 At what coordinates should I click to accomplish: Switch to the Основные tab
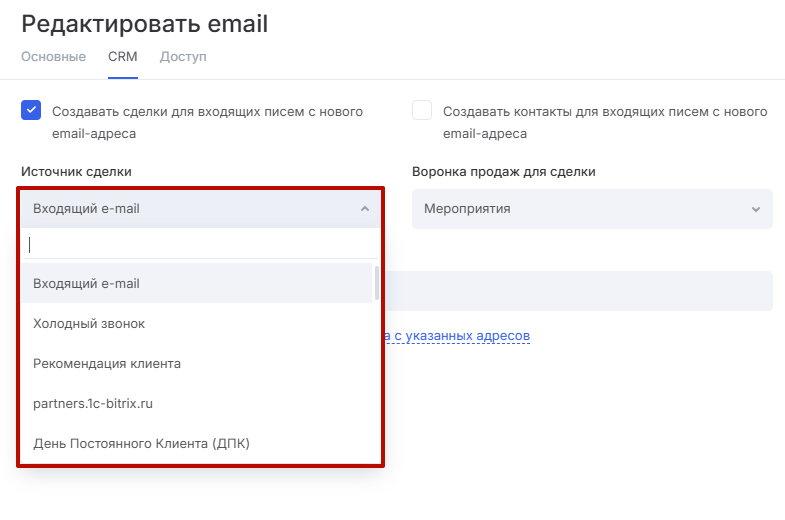53,57
